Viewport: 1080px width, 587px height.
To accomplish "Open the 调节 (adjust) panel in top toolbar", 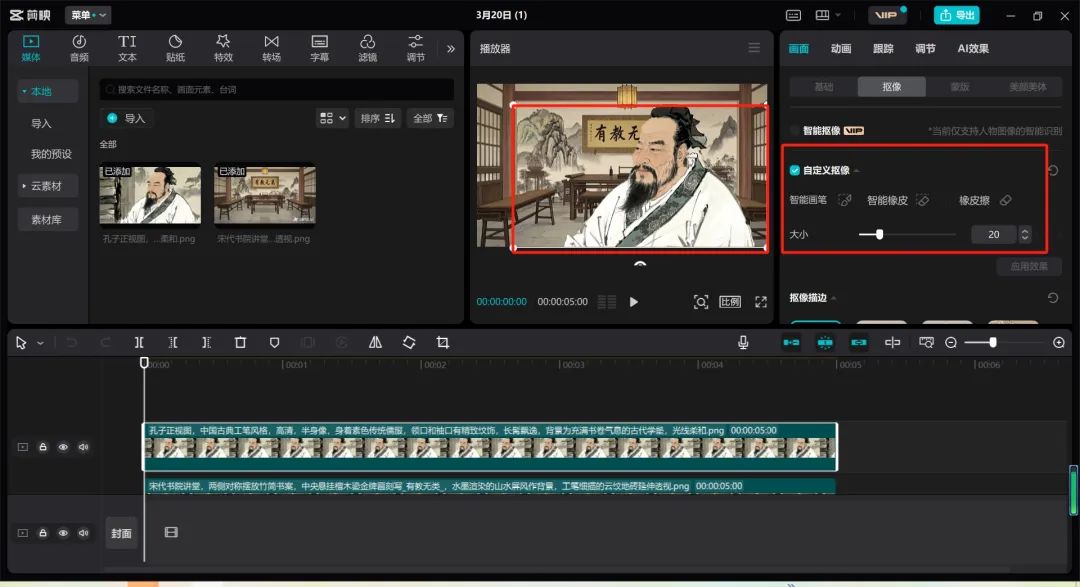I will point(415,48).
